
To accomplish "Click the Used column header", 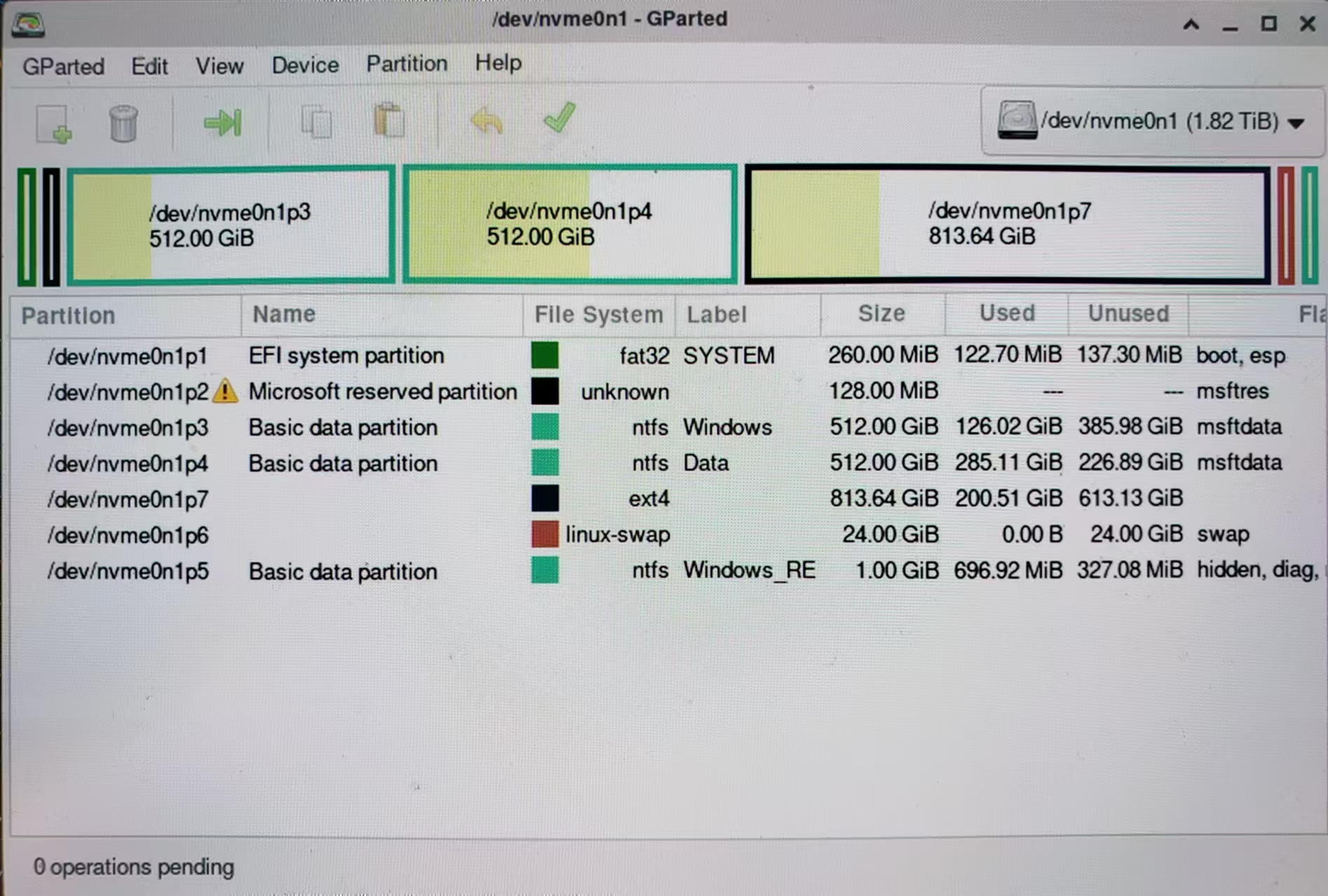I will pyautogui.click(x=1006, y=312).
